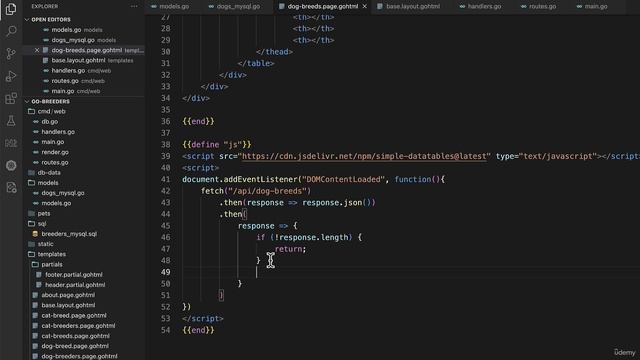Click the Explorer more actions ellipsis
The height and width of the screenshot is (360, 640).
(134, 6)
